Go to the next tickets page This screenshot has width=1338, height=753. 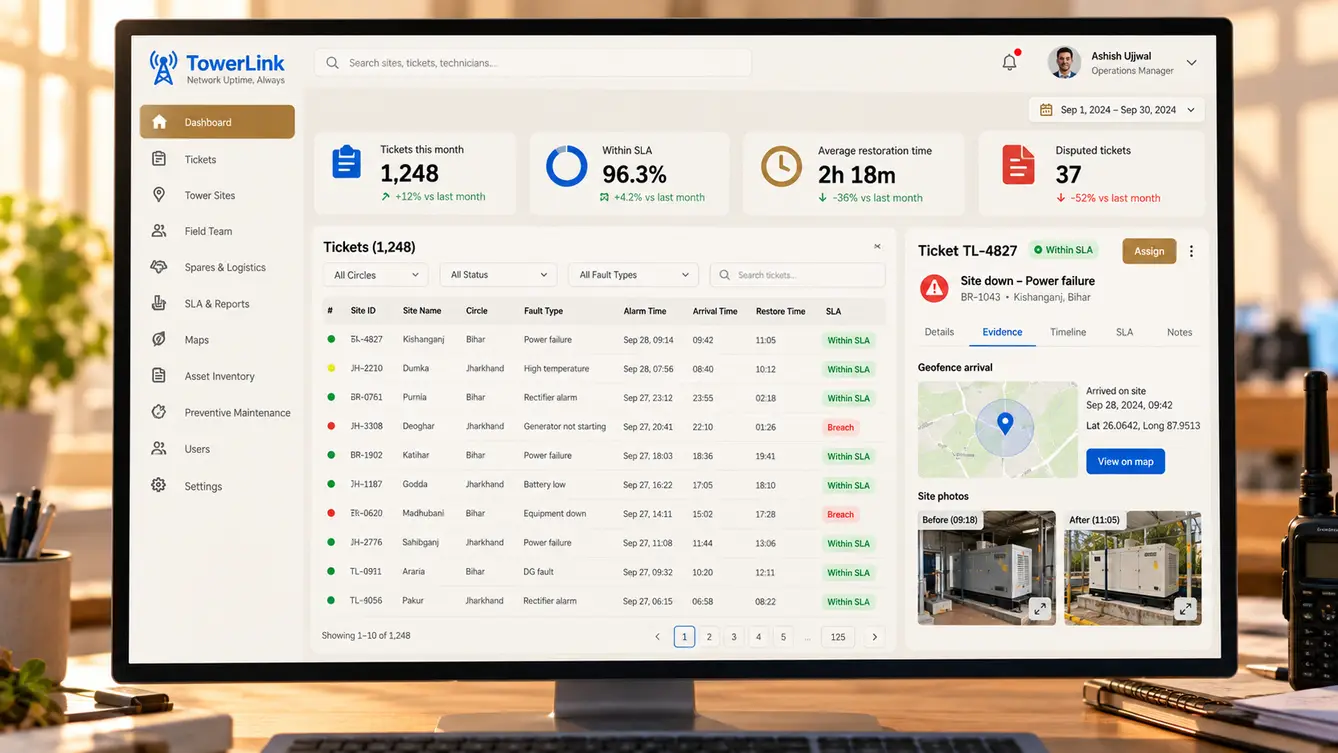(x=875, y=637)
